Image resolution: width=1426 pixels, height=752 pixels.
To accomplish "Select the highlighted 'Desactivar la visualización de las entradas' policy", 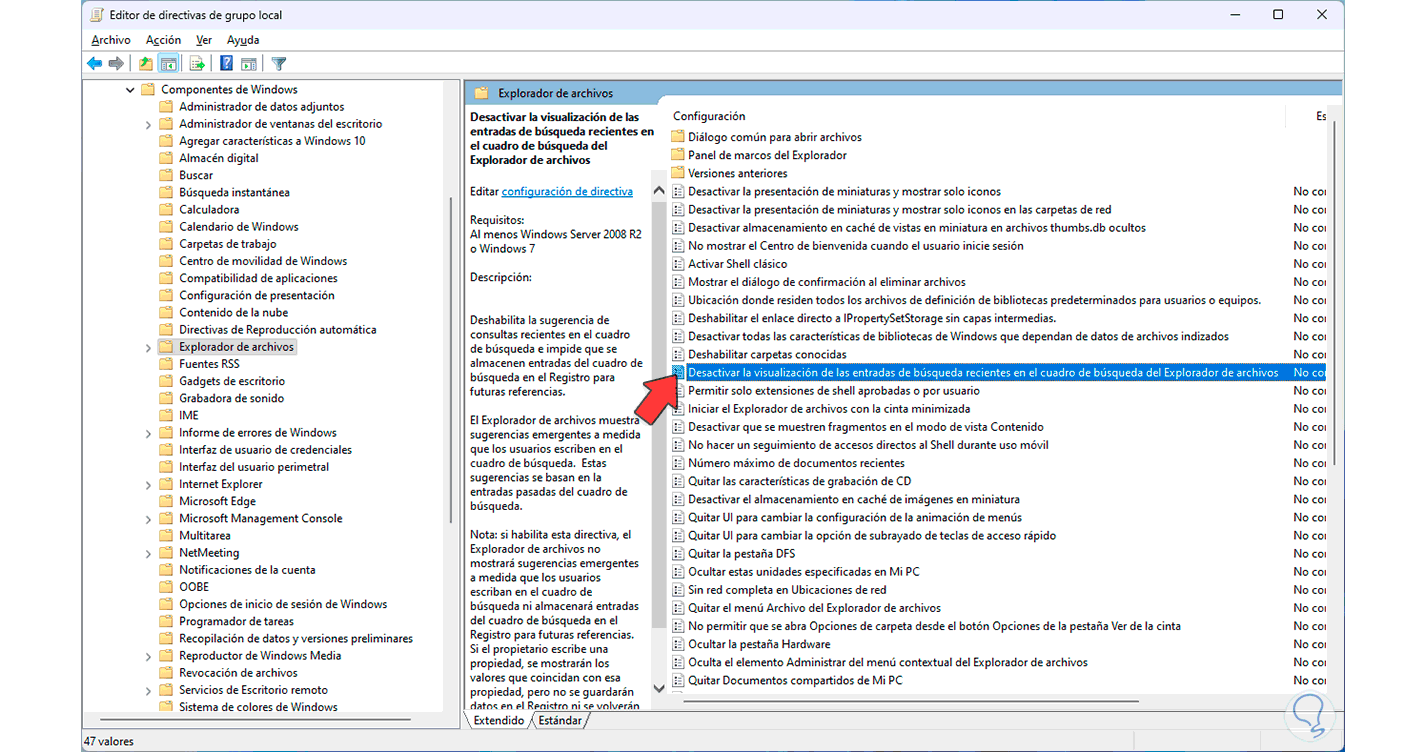I will click(x=983, y=373).
